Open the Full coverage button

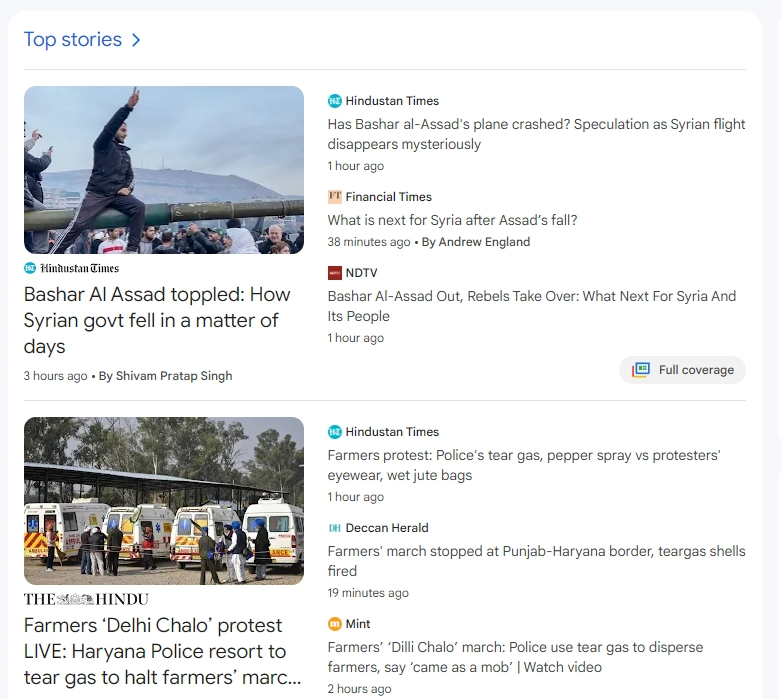[682, 370]
